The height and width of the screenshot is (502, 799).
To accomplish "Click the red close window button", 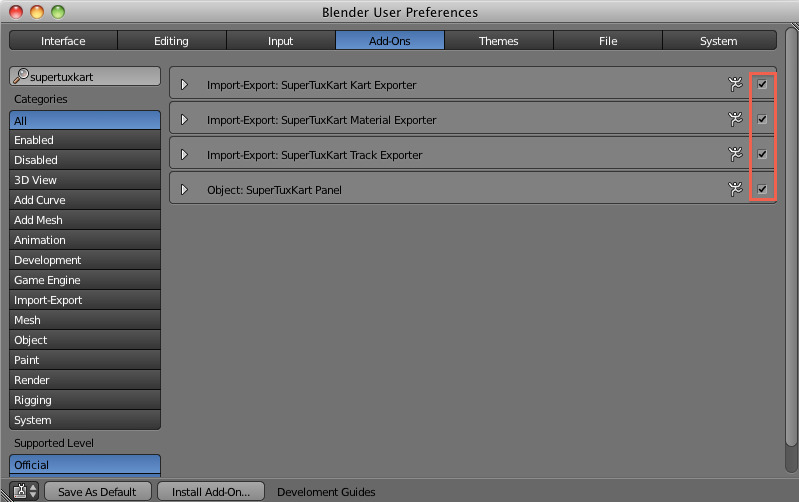I will point(16,12).
